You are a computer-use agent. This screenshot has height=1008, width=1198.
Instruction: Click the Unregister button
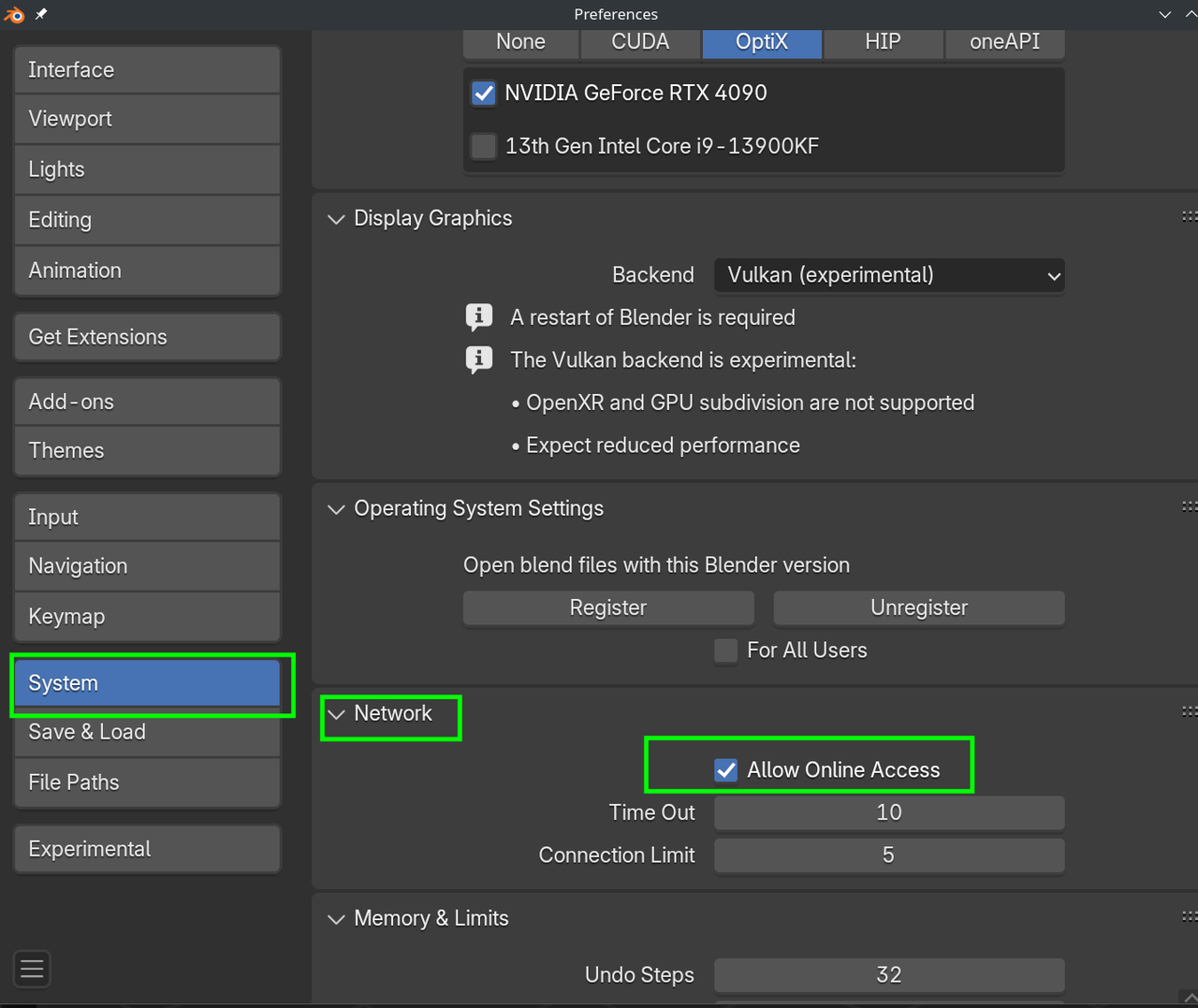click(x=919, y=608)
